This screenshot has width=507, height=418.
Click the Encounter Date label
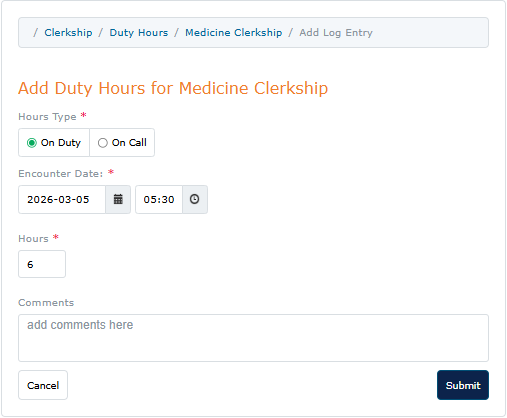point(61,174)
